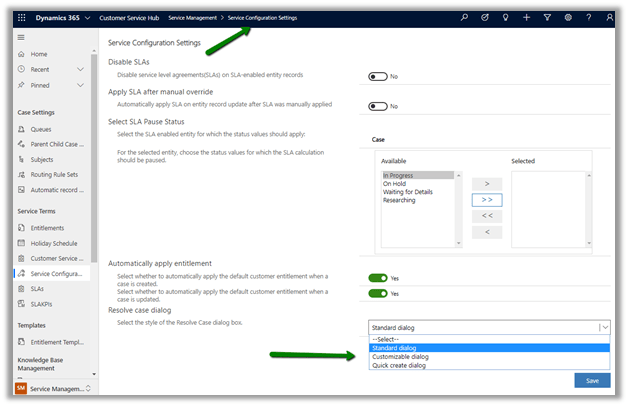
Task: Click the lightbulb assistant icon
Action: click(x=505, y=17)
